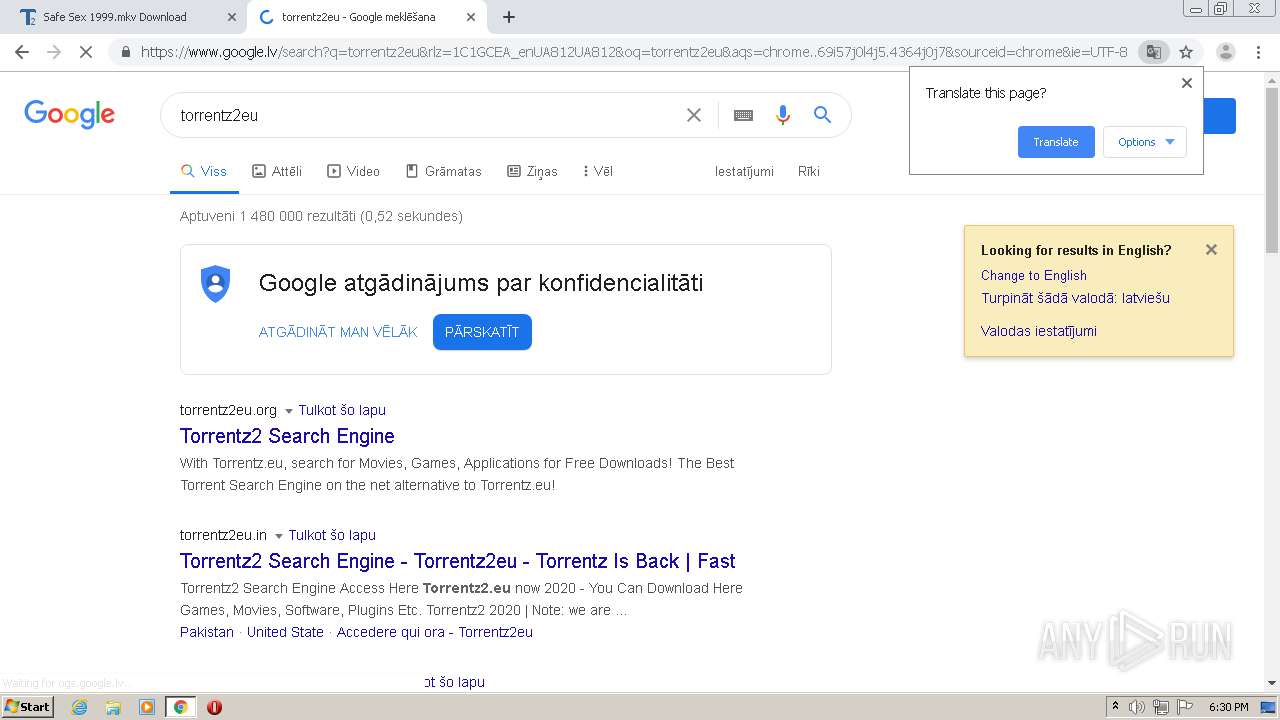The image size is (1280, 720).
Task: Expand the Vēl more menu
Action: tap(597, 171)
